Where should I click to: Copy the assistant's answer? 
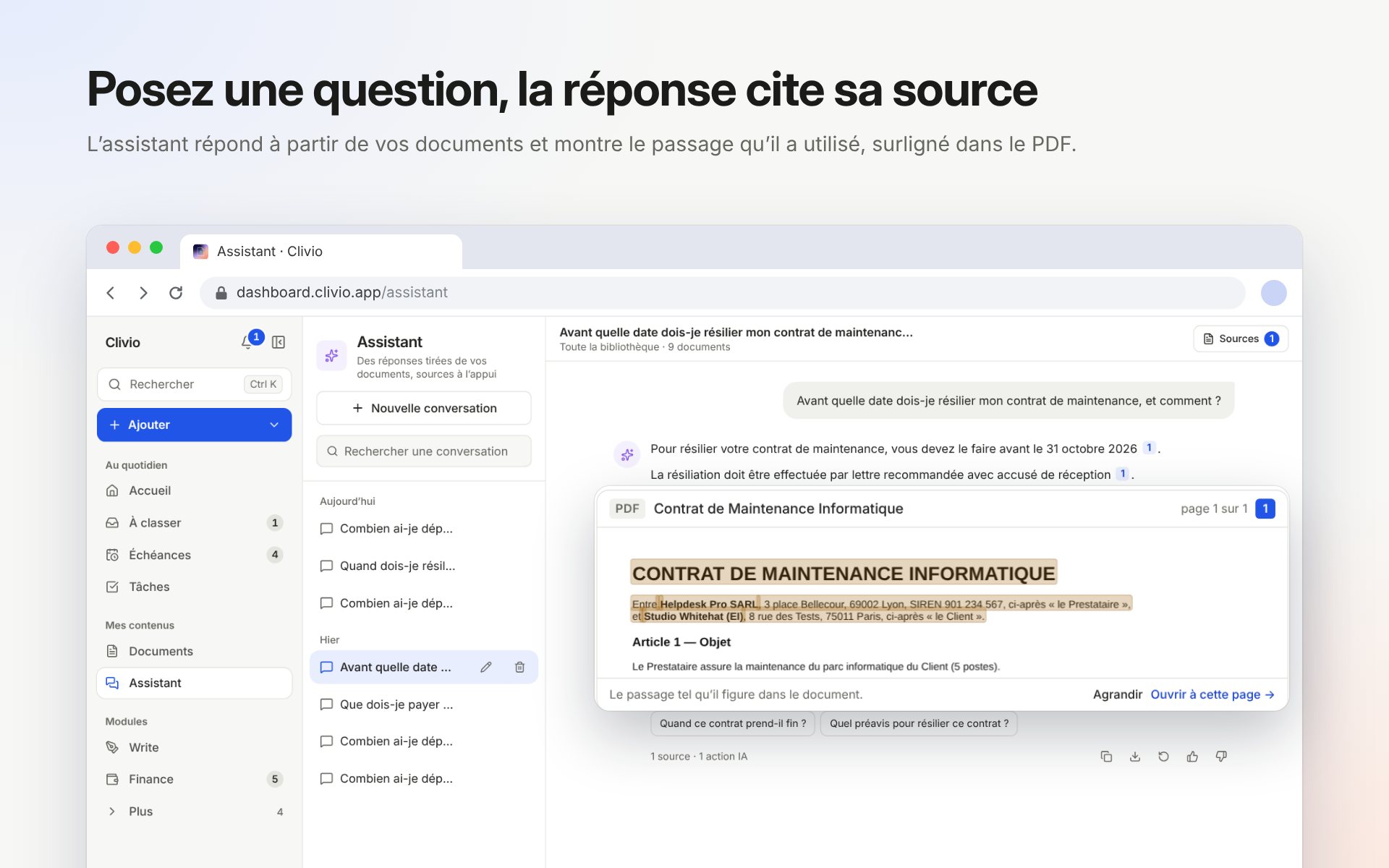click(x=1106, y=757)
